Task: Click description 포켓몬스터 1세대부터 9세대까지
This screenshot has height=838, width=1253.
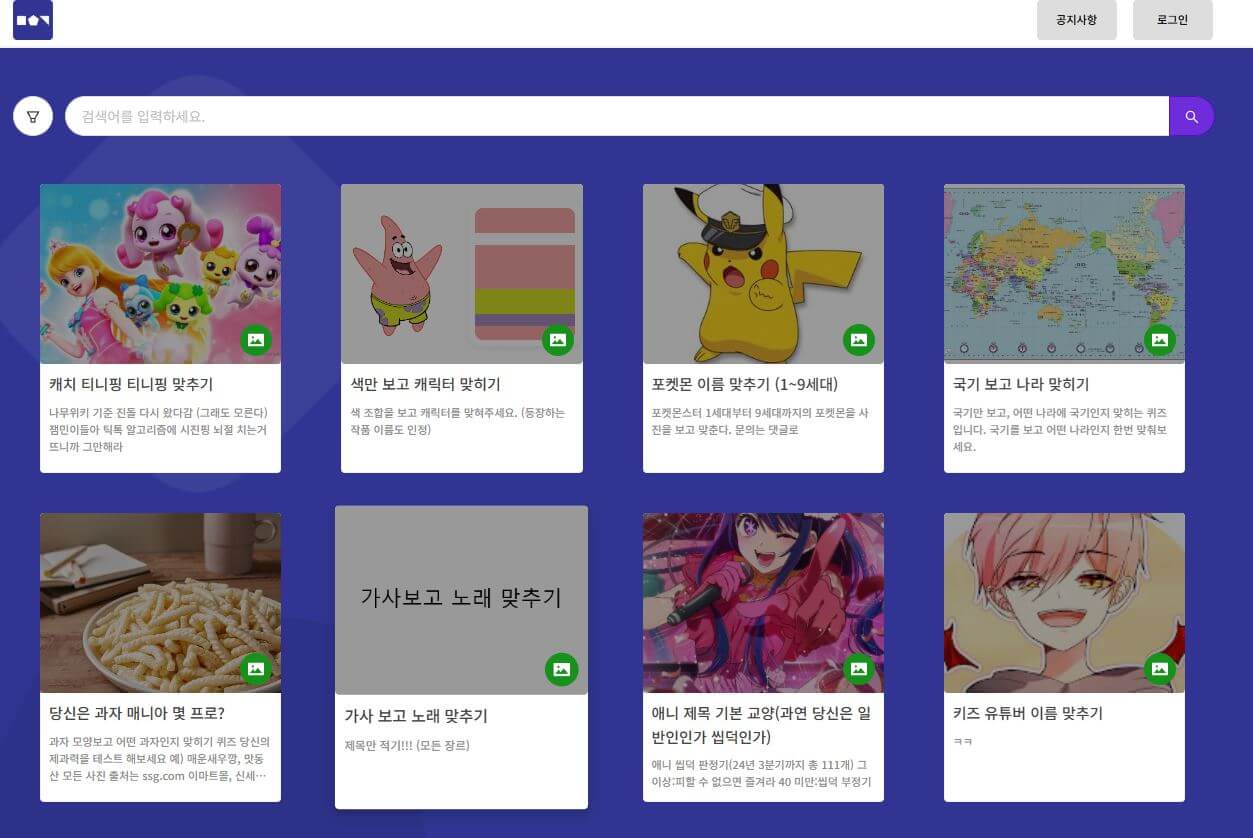Action: tap(760, 421)
